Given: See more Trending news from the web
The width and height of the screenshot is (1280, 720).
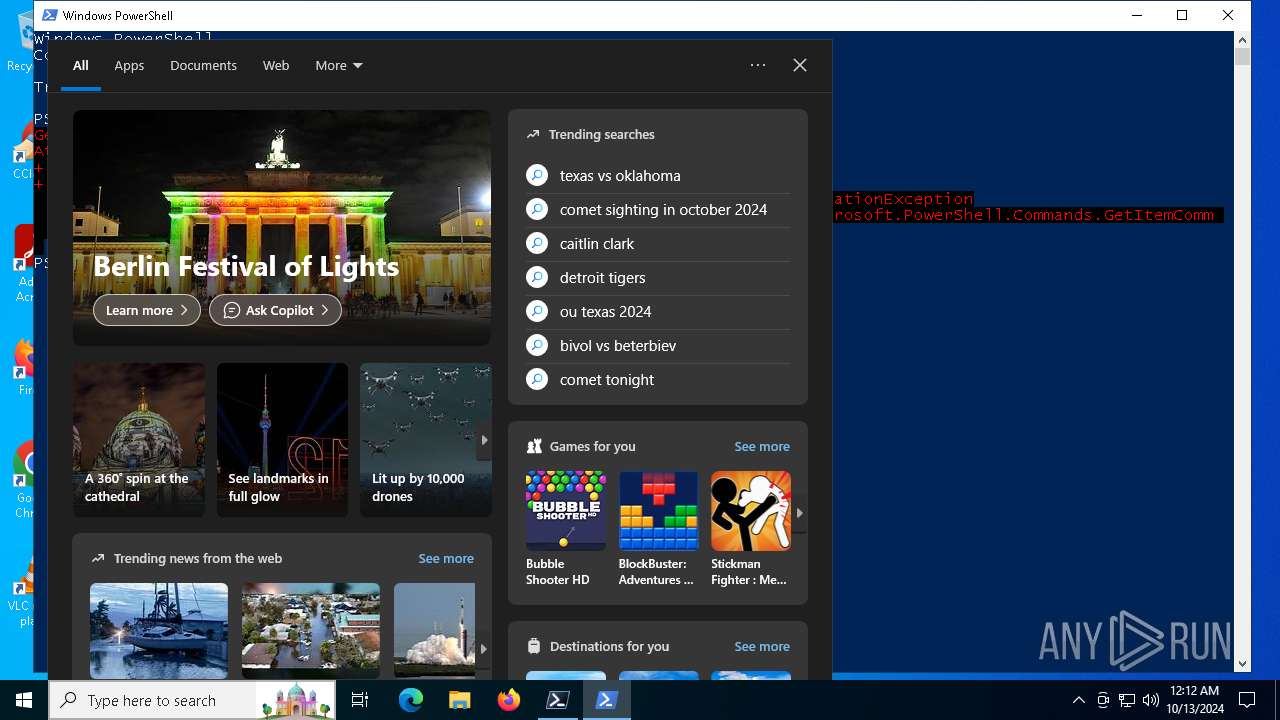Looking at the screenshot, I should 446,558.
